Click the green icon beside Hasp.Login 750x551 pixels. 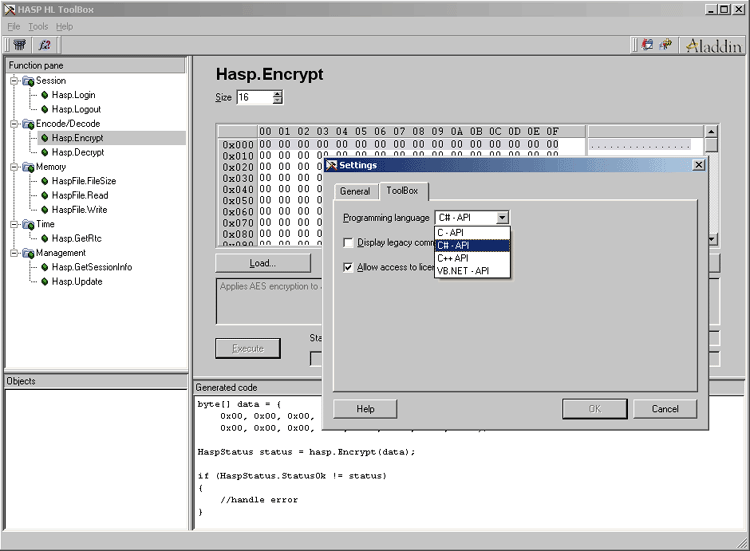(x=44, y=95)
